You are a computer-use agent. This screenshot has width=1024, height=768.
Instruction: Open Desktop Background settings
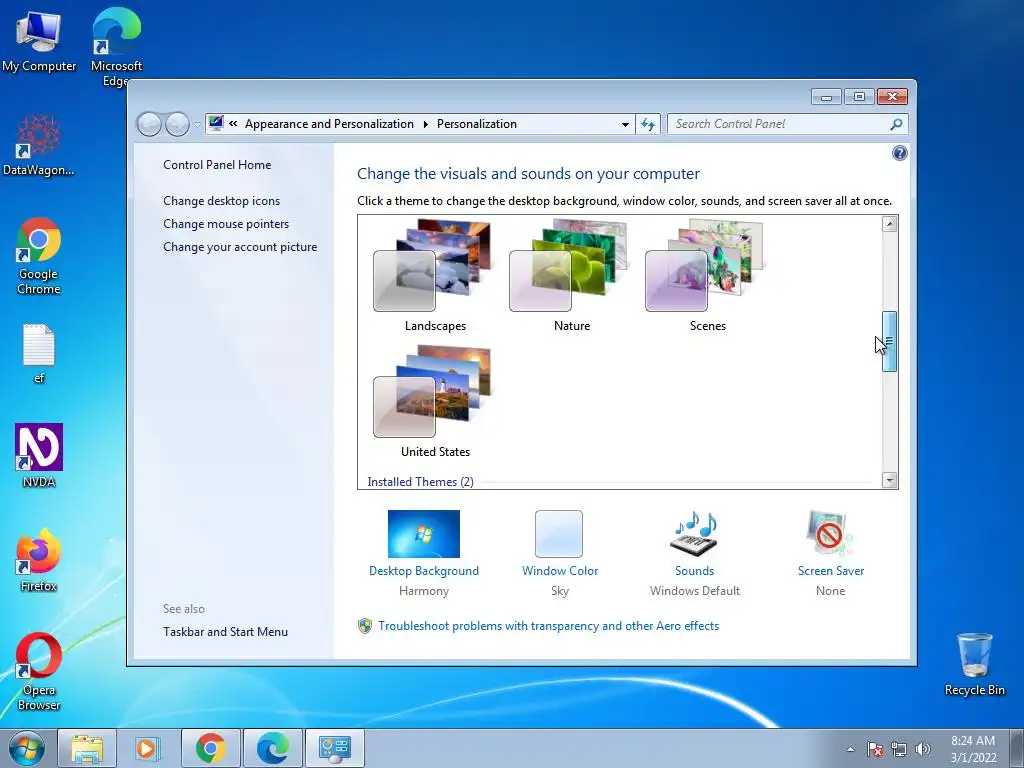[x=423, y=534]
